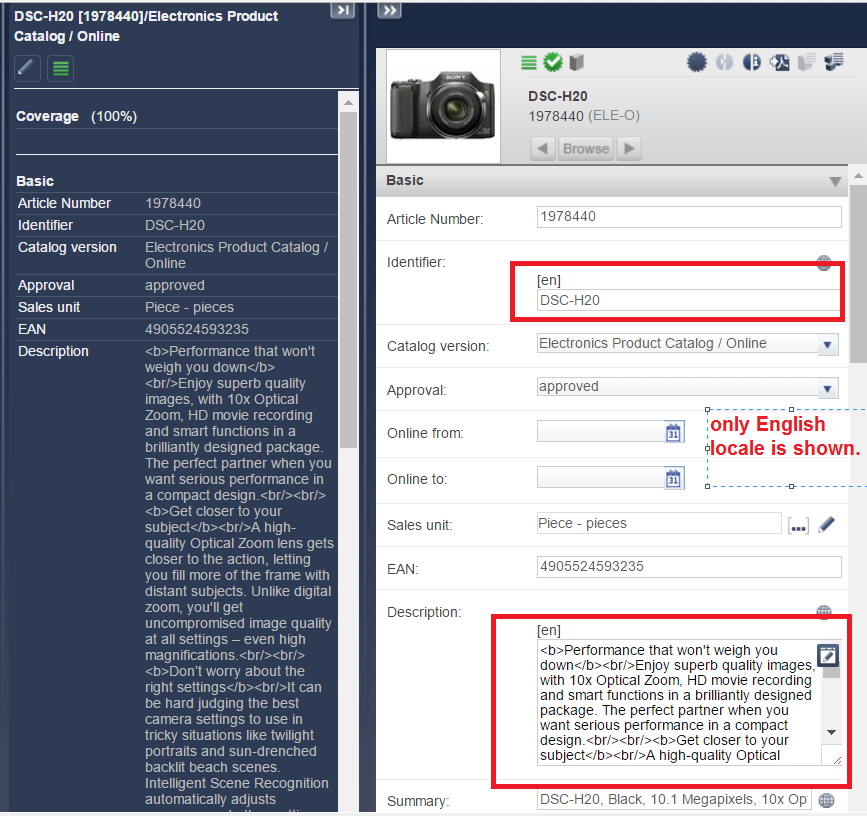Open the calendar picker for Online to
The height and width of the screenshot is (816, 867).
click(673, 479)
